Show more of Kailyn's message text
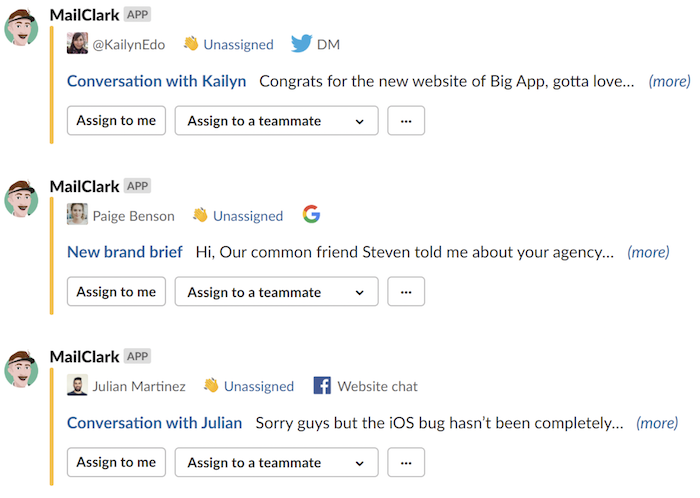700x498 pixels. tap(669, 81)
